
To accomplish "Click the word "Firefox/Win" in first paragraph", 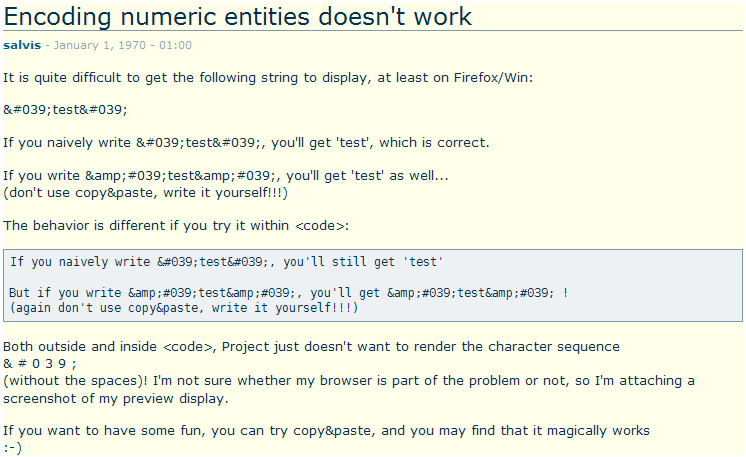I will pyautogui.click(x=491, y=78).
